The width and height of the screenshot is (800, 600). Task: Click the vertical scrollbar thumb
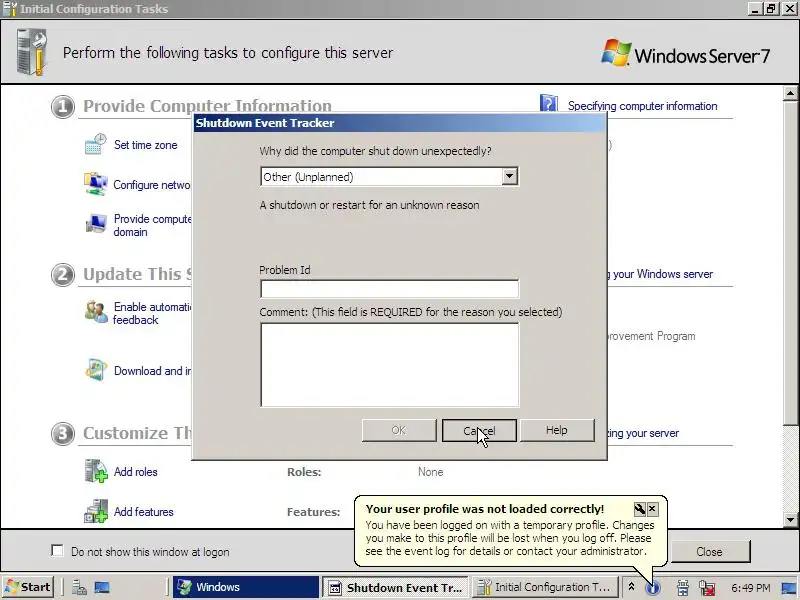790,262
